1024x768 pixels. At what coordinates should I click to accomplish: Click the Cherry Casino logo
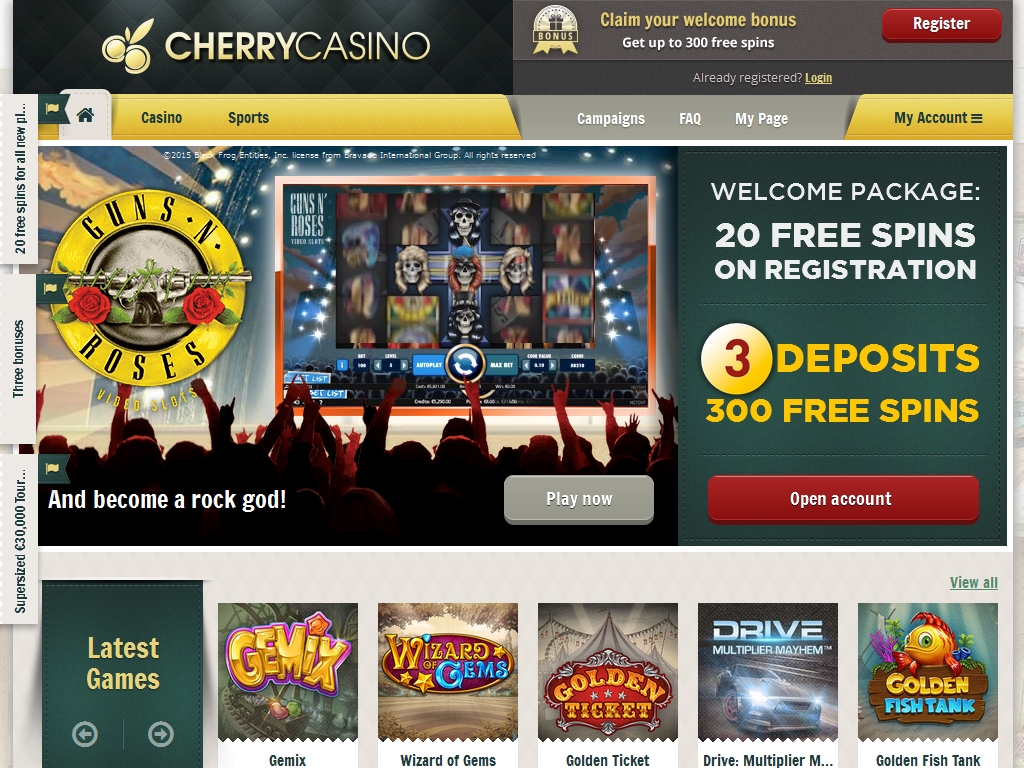[265, 45]
